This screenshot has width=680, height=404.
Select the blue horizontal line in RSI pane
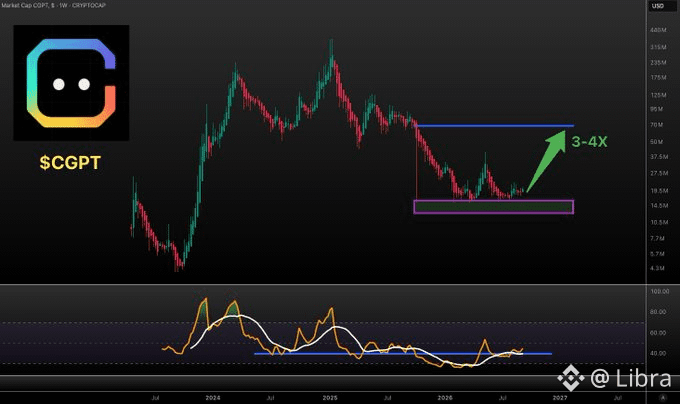pyautogui.click(x=403, y=354)
